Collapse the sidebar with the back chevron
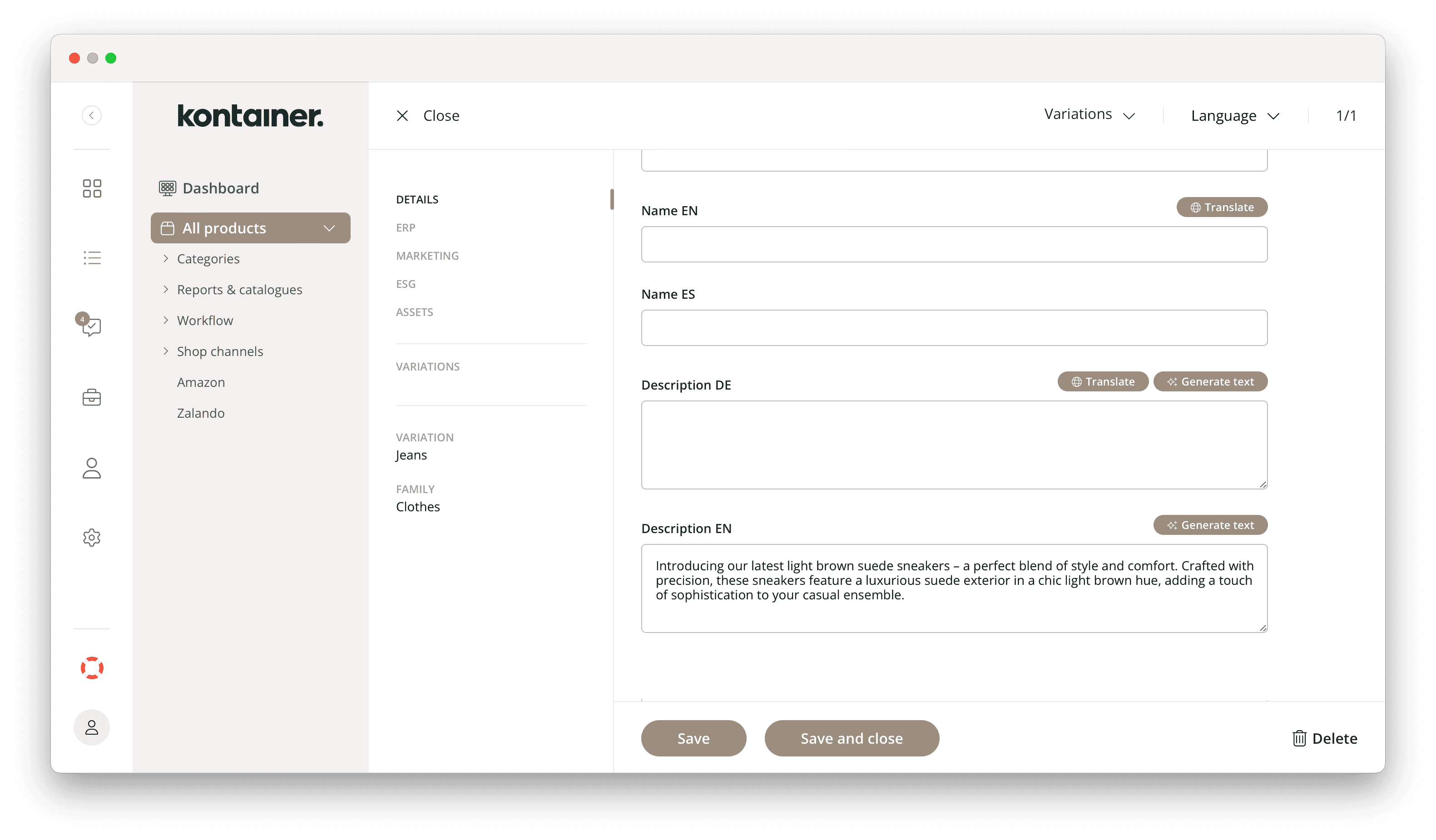The image size is (1436, 840). pos(92,115)
